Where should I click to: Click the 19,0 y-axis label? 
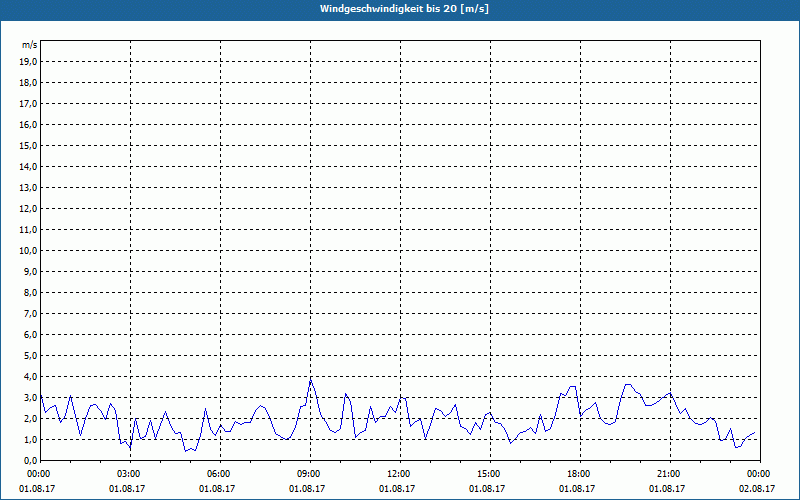[28, 62]
